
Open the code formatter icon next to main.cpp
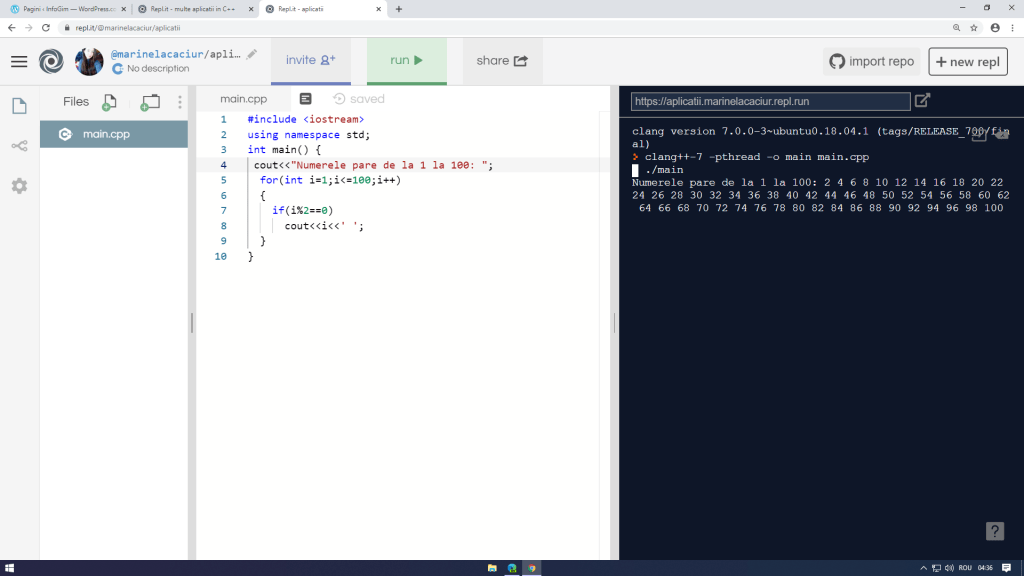click(x=306, y=99)
